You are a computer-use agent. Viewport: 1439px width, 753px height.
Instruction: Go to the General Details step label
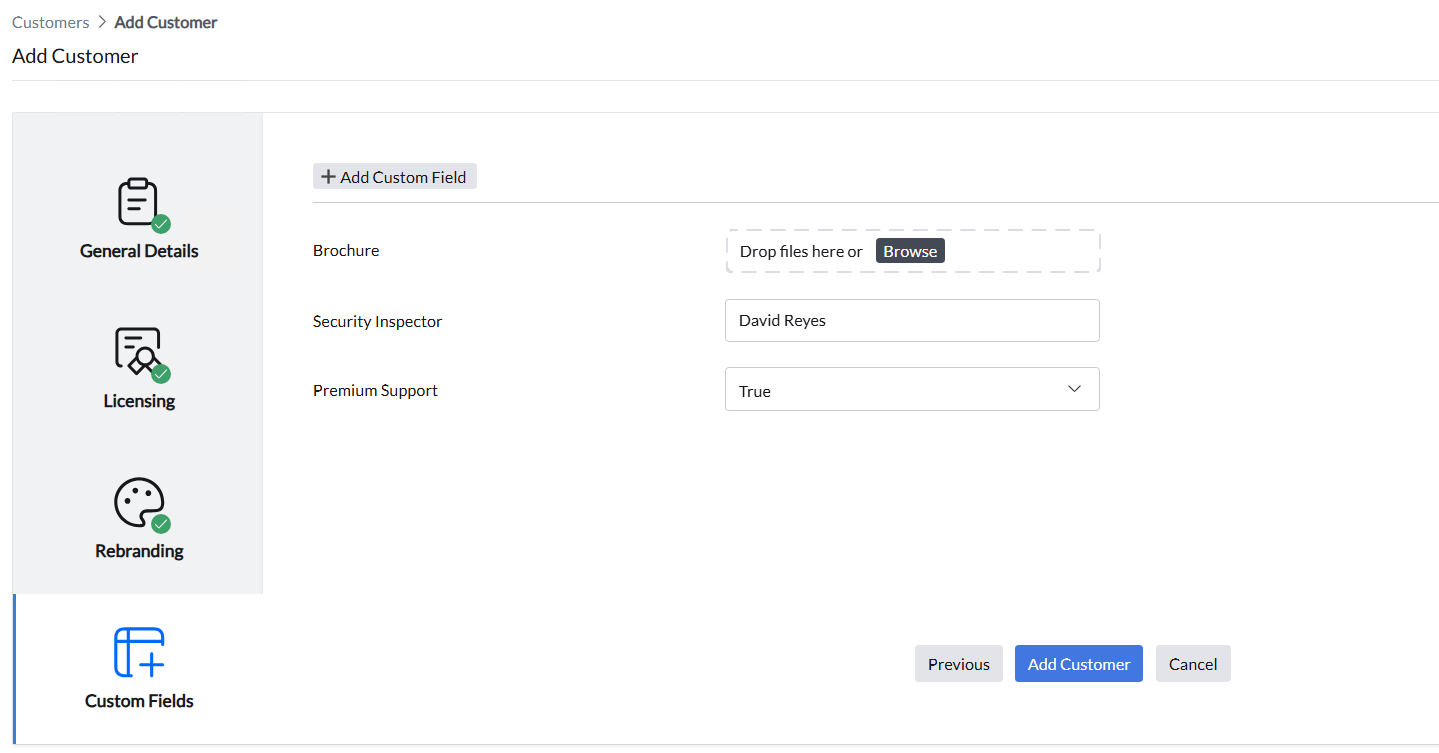pyautogui.click(x=139, y=251)
